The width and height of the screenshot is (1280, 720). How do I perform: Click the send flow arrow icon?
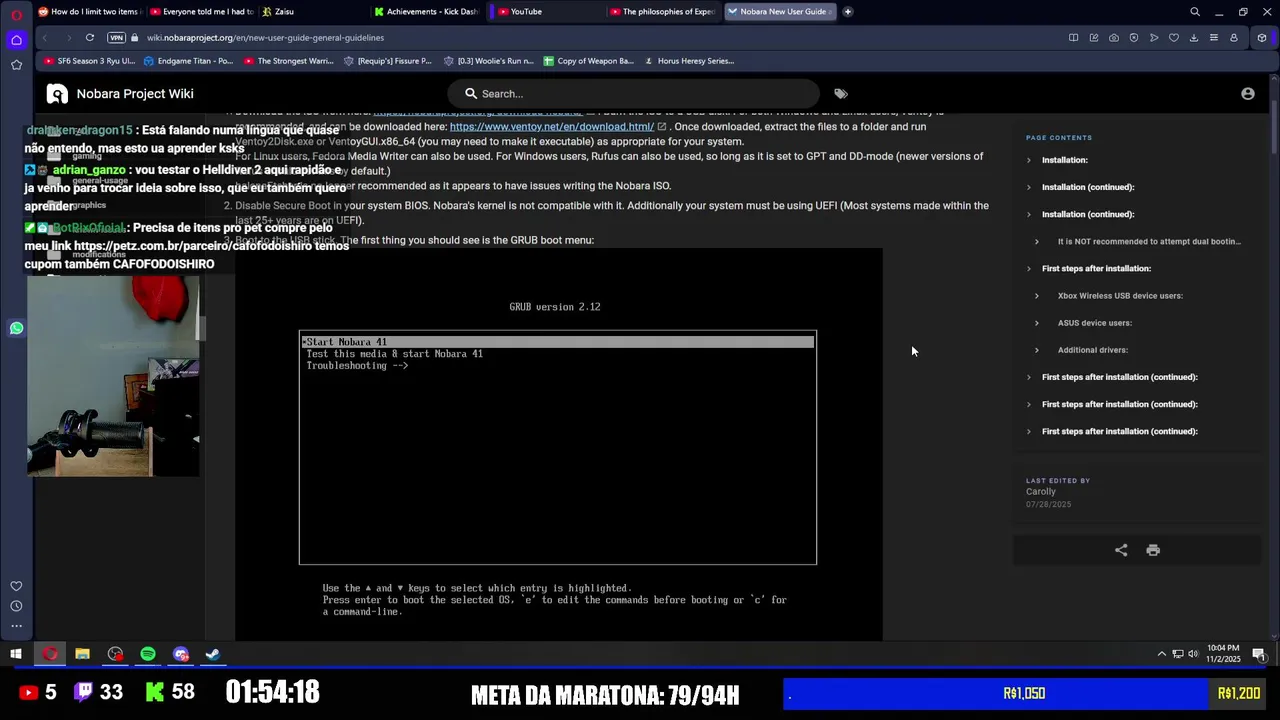(x=1153, y=38)
